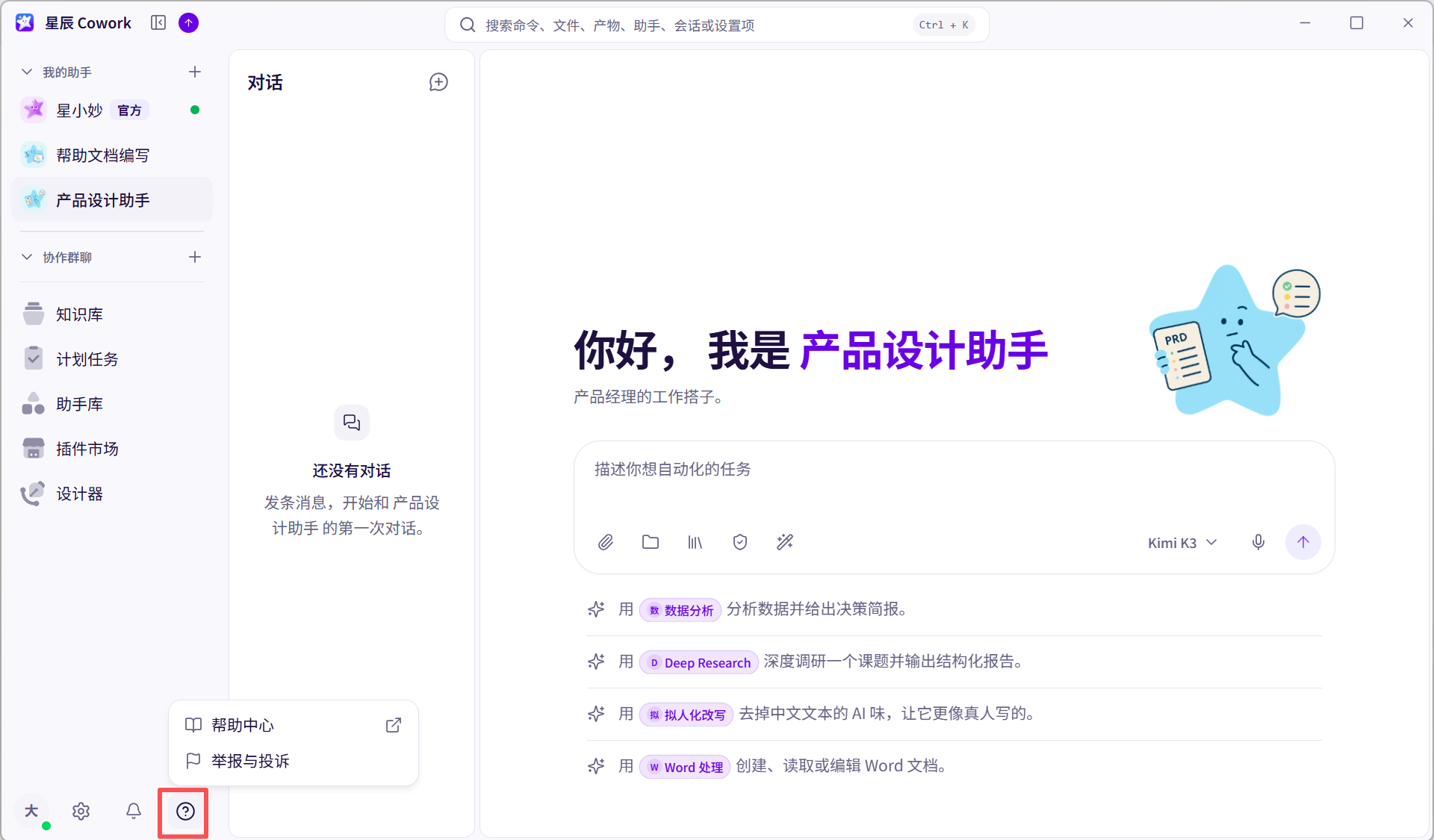Open 帮助中心 from the popup menu

coord(293,725)
